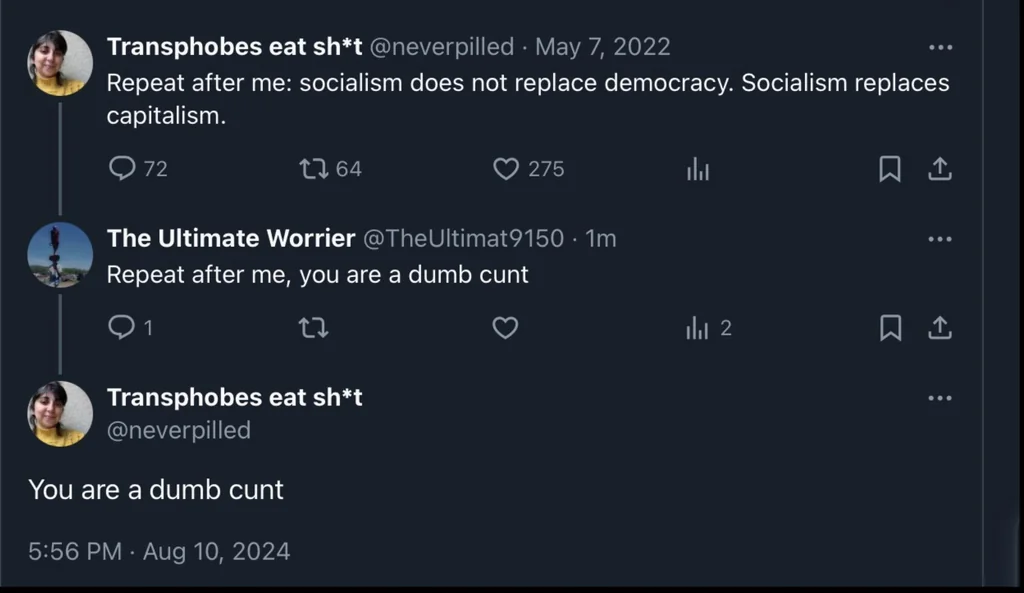Reply to The Ultimate Worrier's tweet
Viewport: 1024px width, 593px height.
click(121, 327)
